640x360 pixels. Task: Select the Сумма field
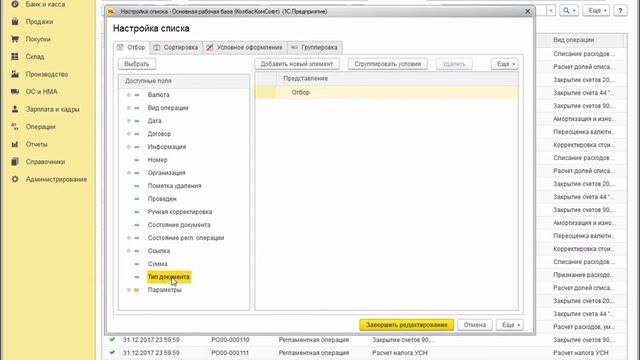158,264
